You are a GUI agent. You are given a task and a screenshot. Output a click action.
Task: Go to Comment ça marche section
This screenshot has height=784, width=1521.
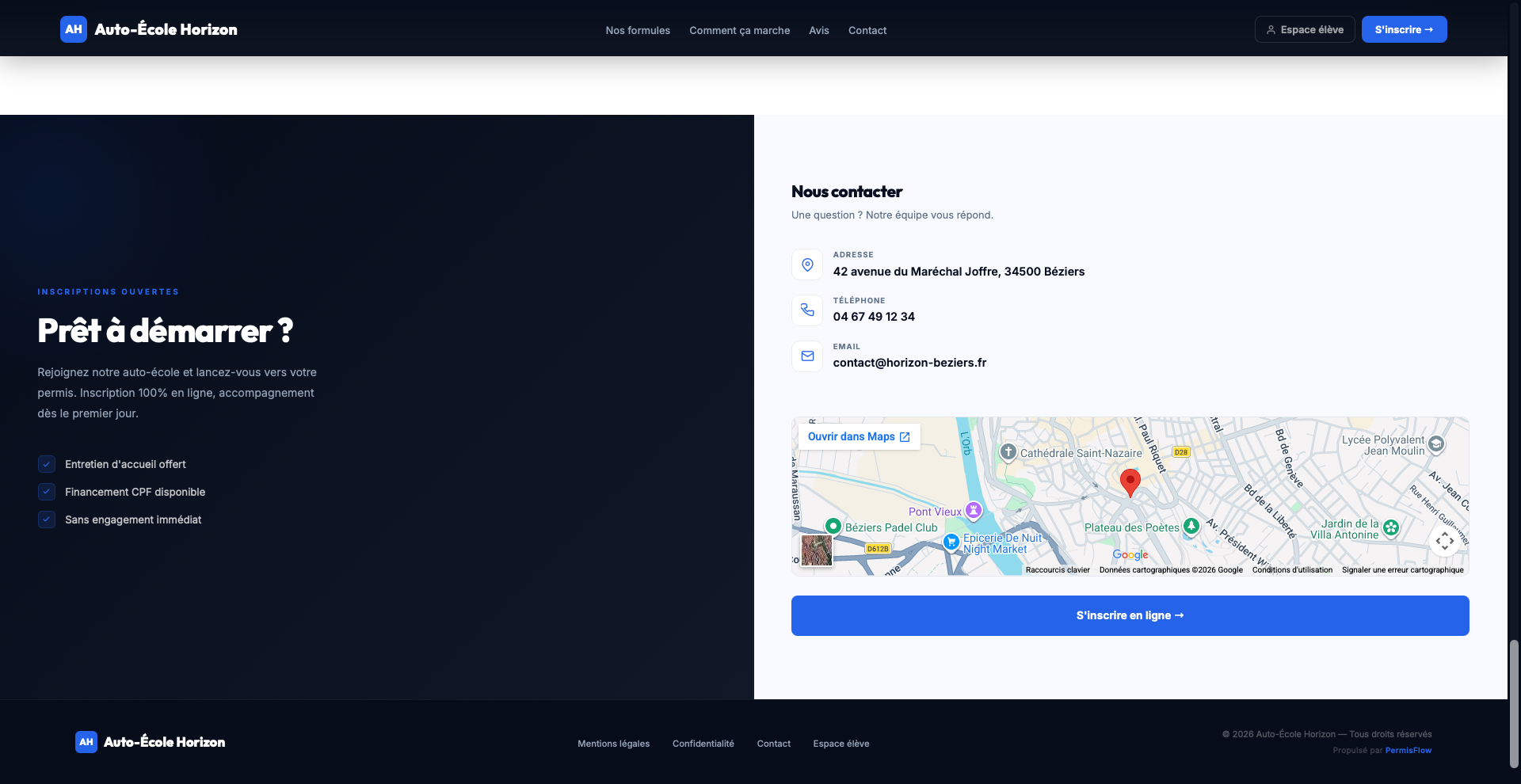739,30
